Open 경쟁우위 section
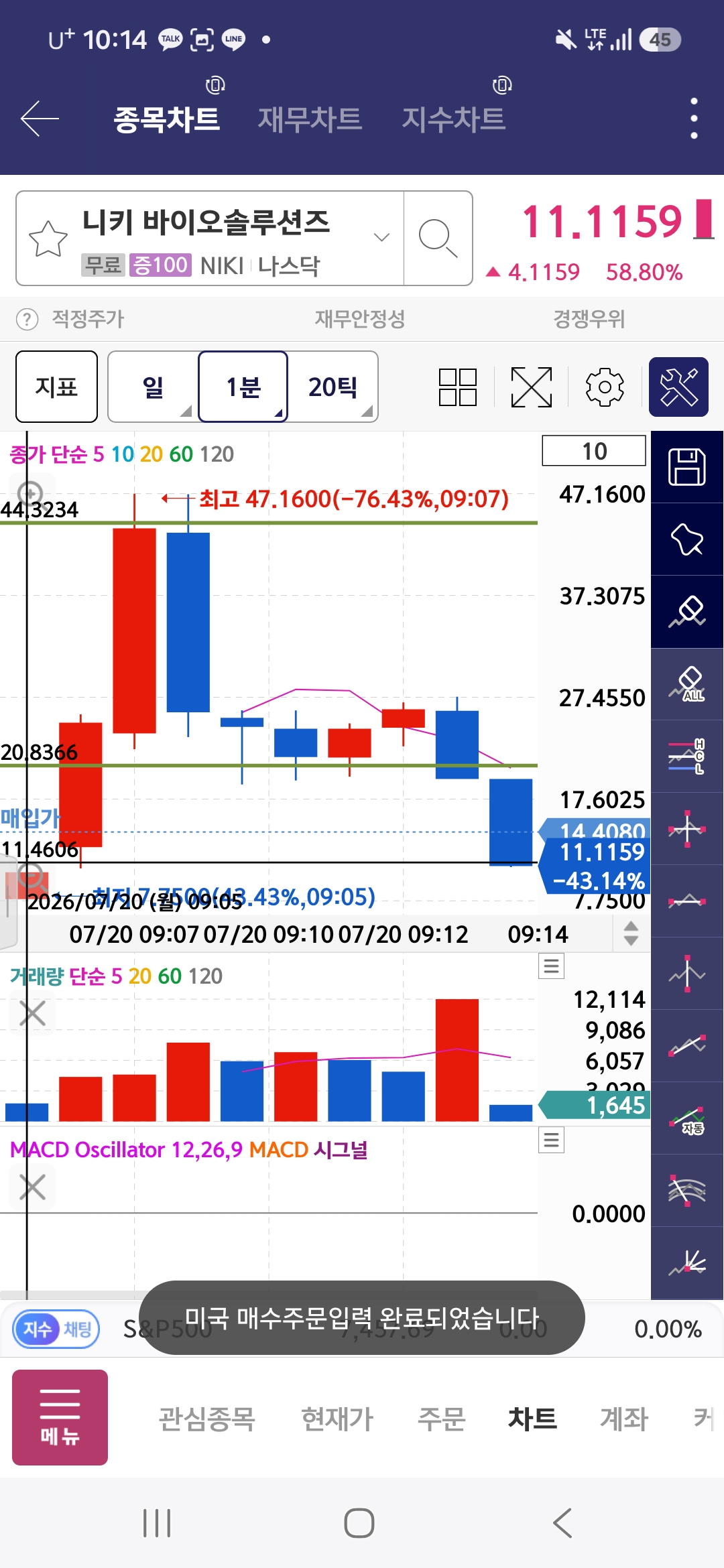724x1568 pixels. point(589,319)
